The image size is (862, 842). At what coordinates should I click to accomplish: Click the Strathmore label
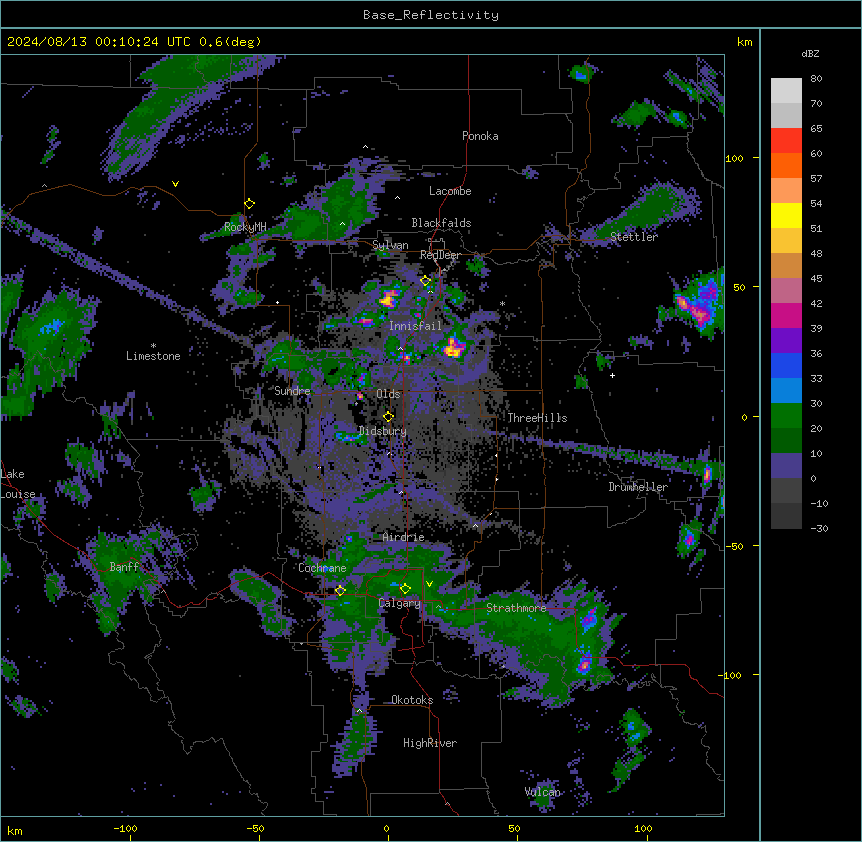tap(516, 608)
